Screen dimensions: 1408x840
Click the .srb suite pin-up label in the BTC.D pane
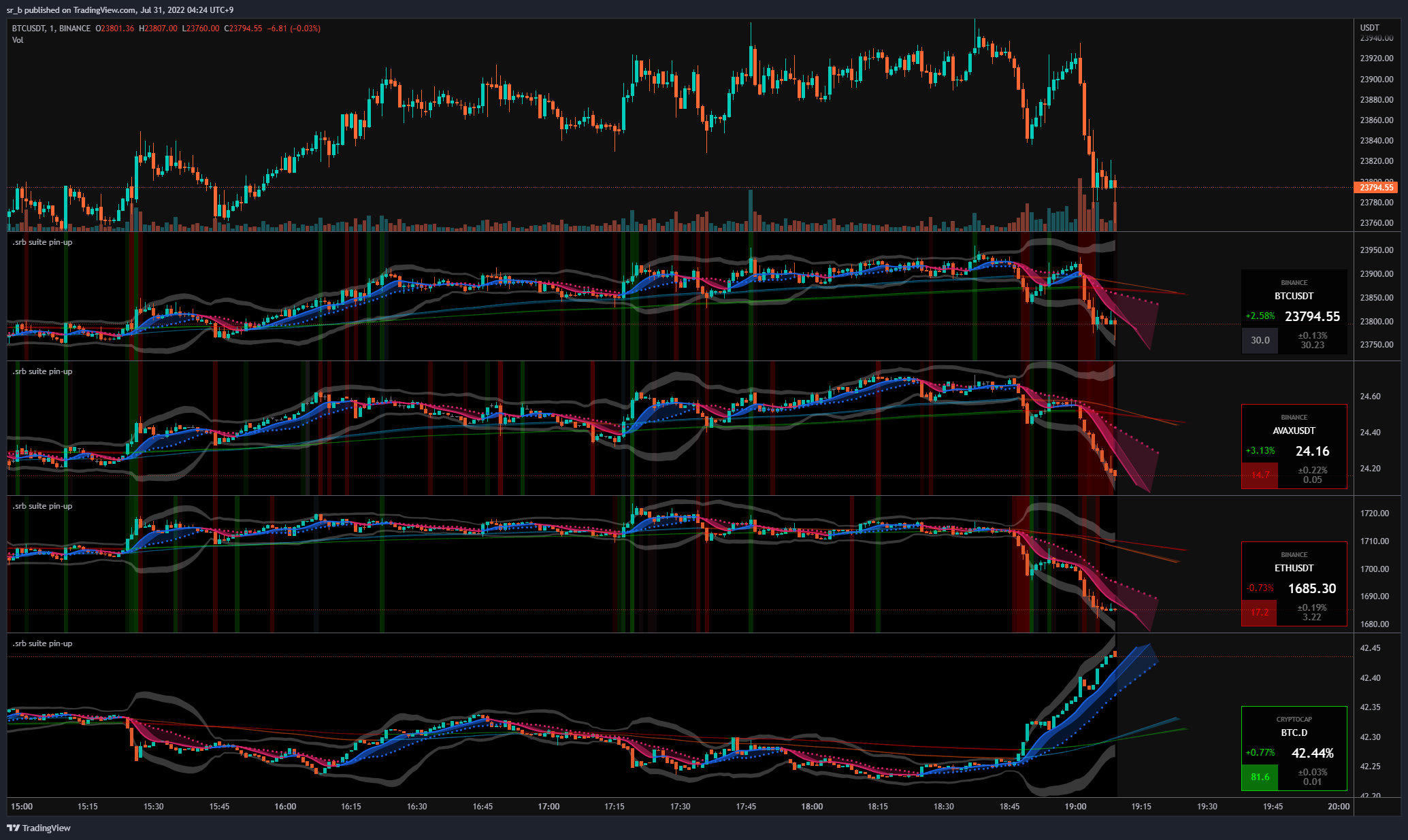[42, 643]
